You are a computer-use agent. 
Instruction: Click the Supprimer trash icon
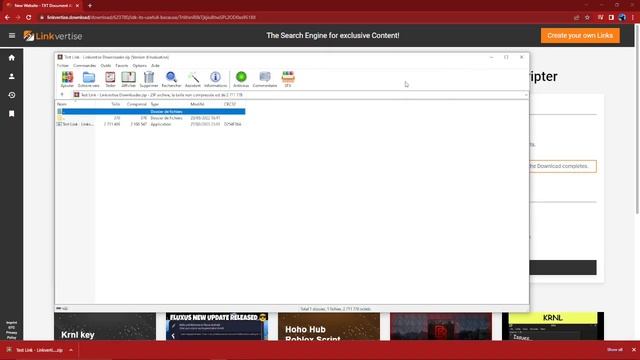tap(149, 79)
